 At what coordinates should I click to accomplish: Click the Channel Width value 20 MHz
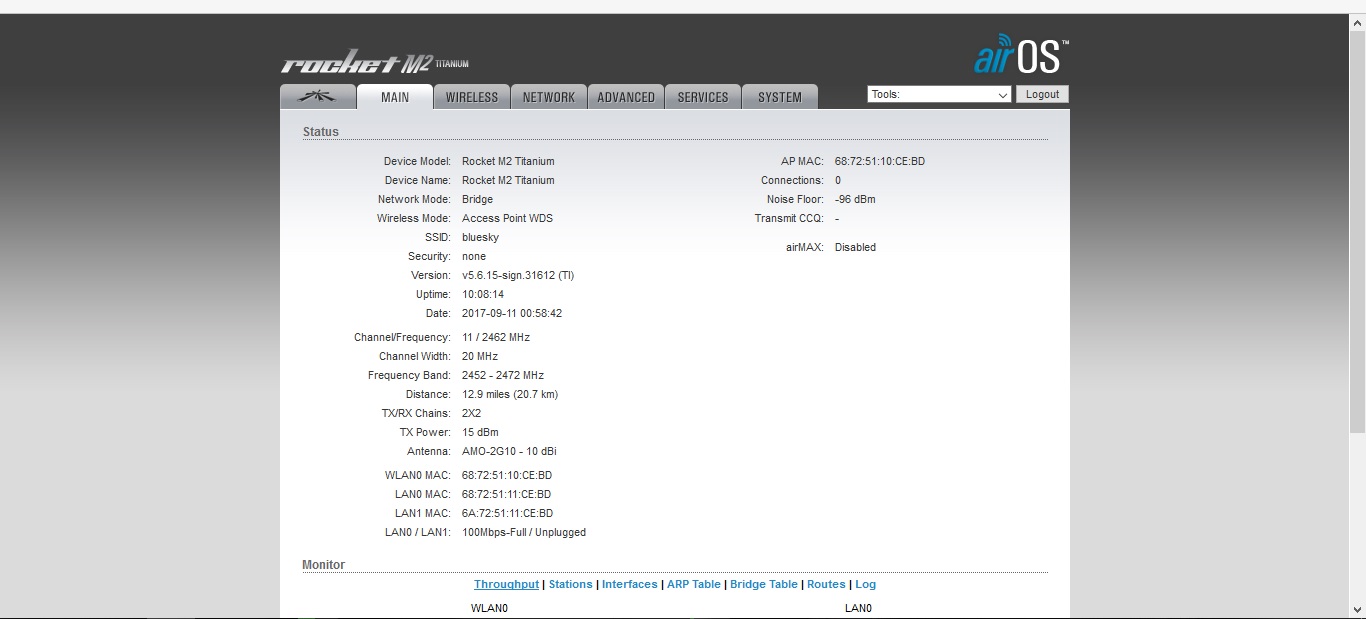(x=480, y=356)
